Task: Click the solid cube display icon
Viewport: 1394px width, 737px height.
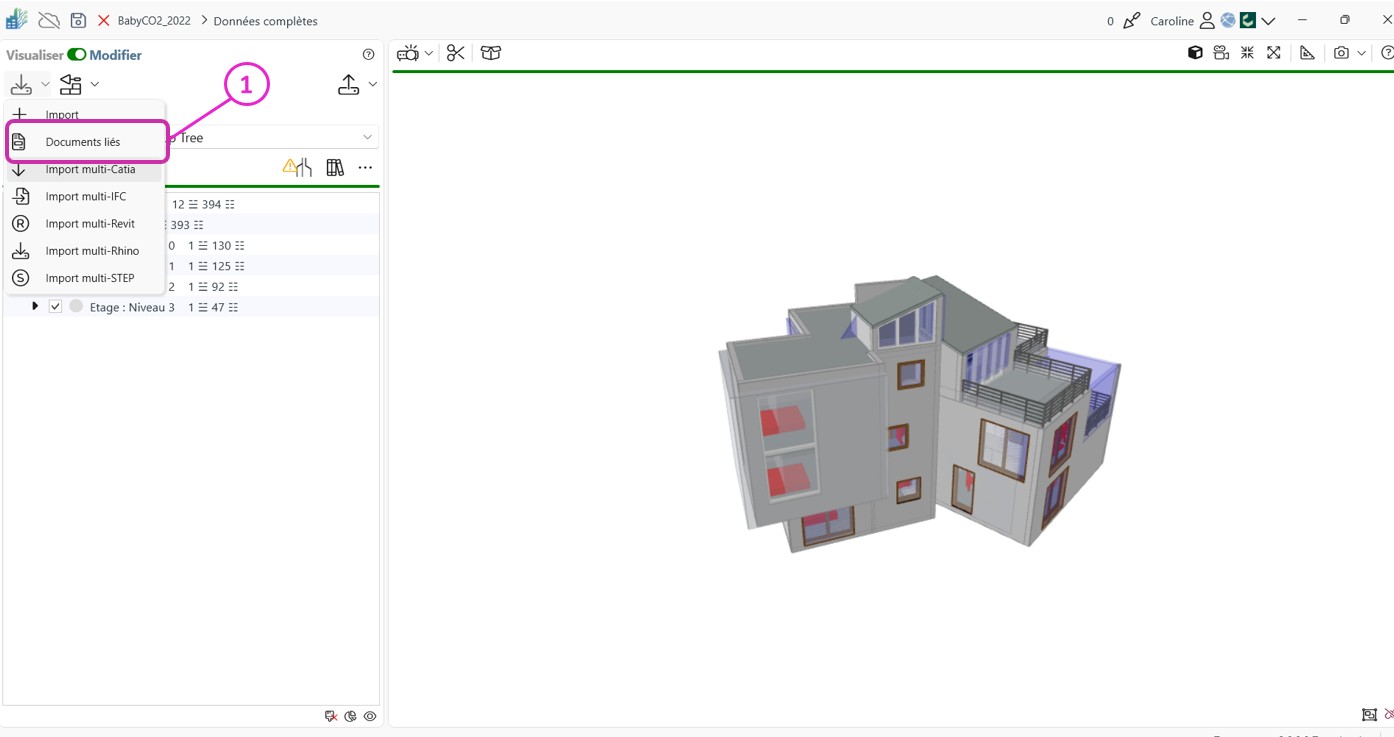Action: (x=1195, y=53)
